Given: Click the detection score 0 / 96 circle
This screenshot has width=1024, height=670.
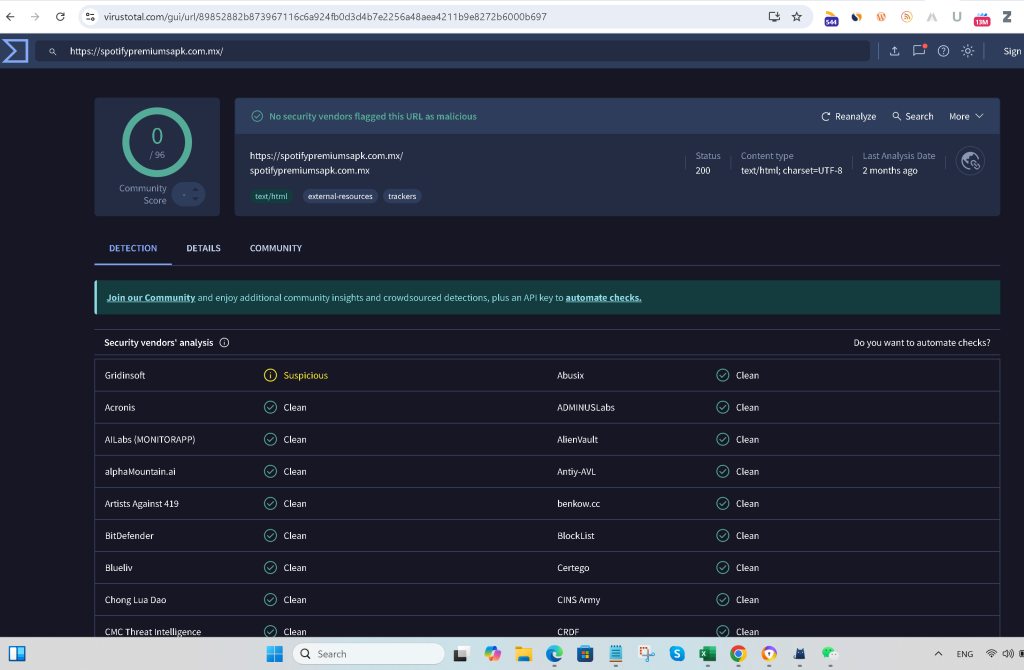Looking at the screenshot, I should click(157, 142).
